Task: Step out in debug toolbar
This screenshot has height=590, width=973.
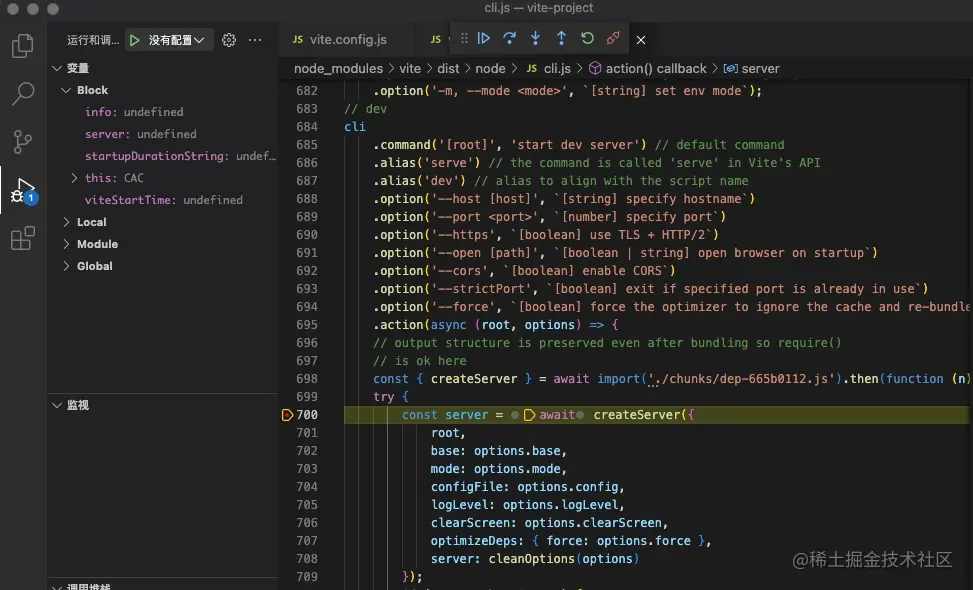Action: (561, 38)
